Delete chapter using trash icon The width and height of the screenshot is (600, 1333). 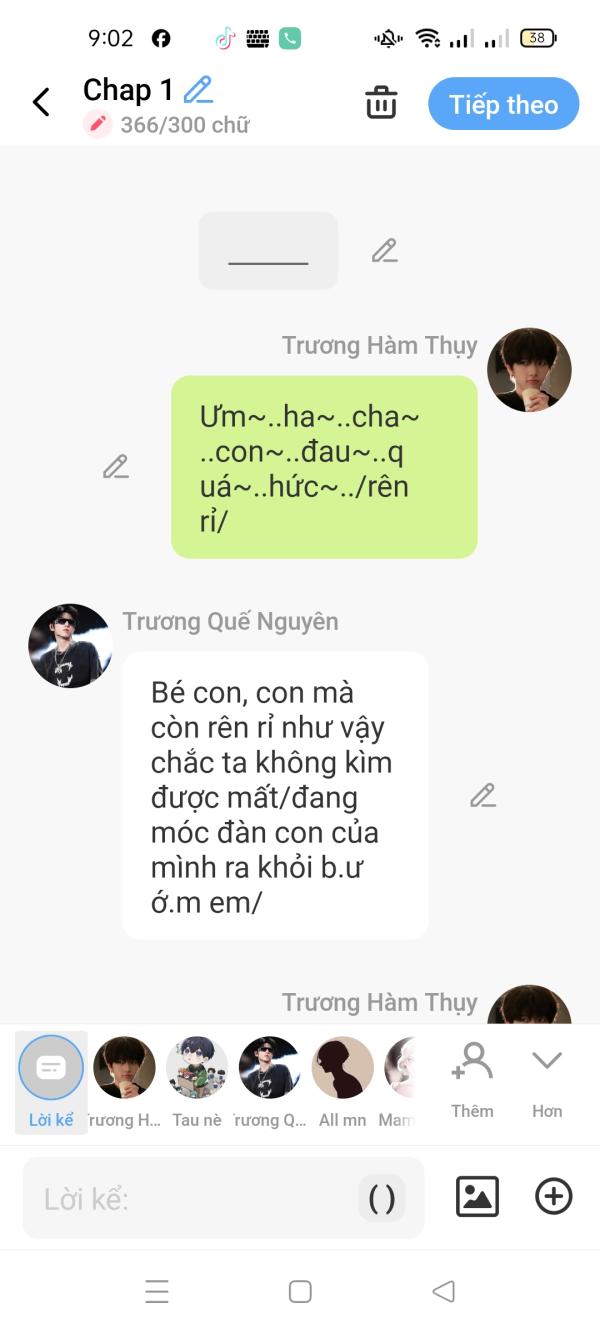click(381, 102)
